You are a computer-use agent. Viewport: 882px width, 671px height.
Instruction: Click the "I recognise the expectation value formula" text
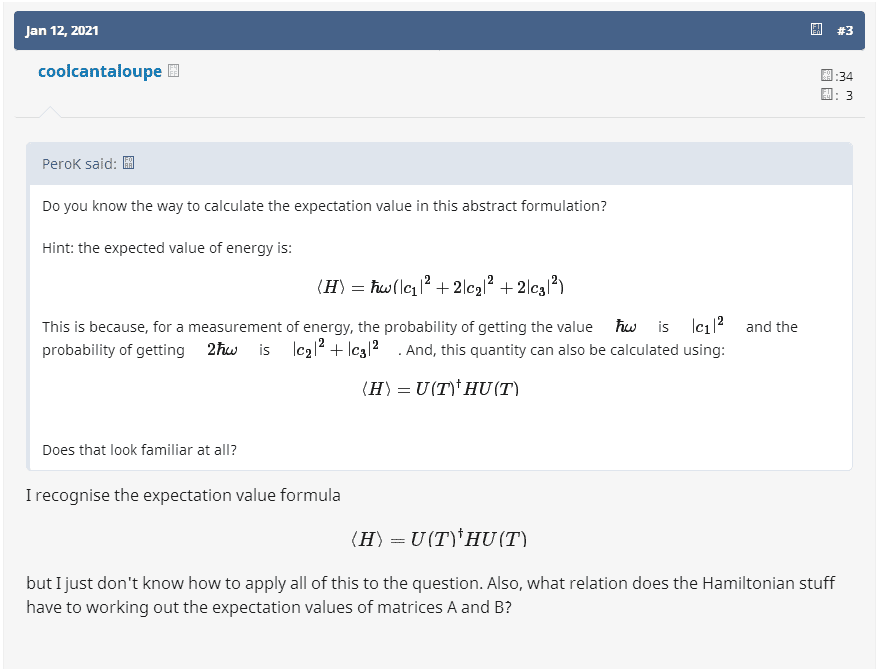tap(183, 495)
